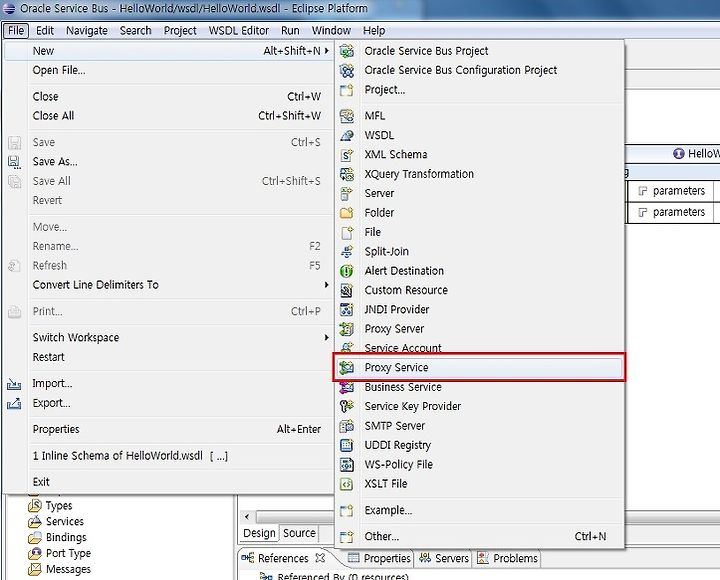Click the Custom Resource icon
Viewport: 720px width, 580px height.
347,290
